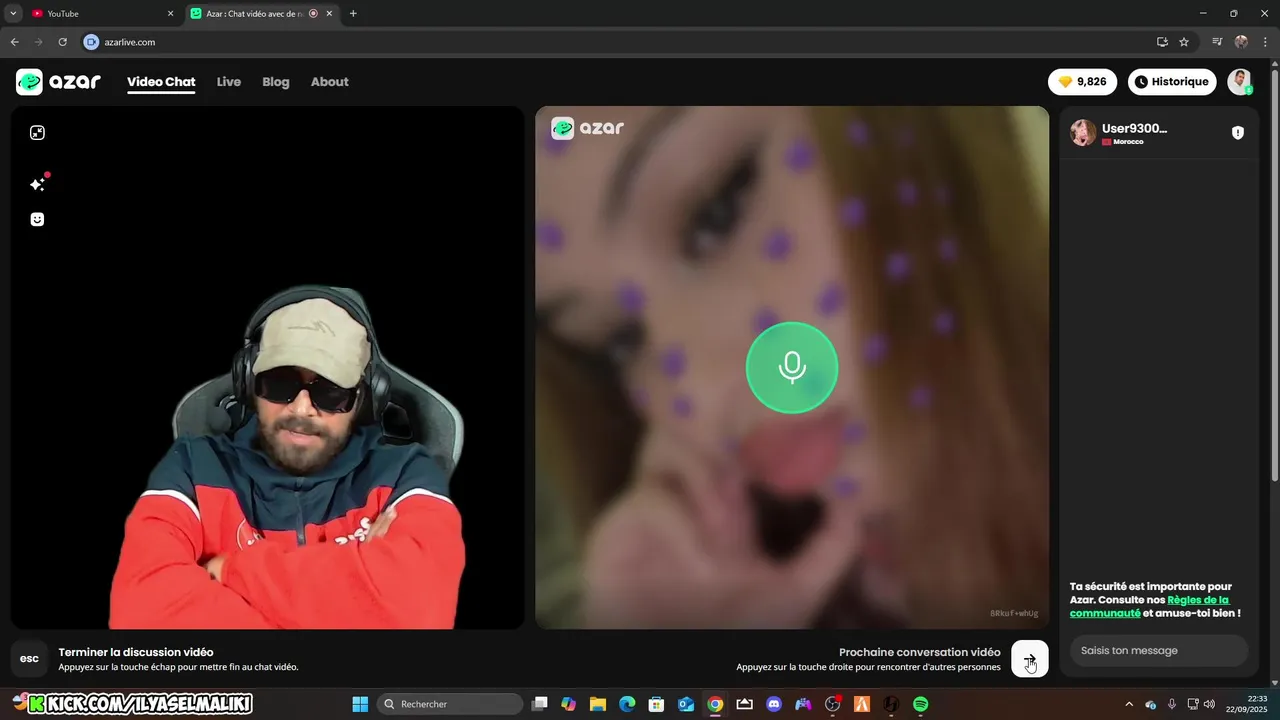Go to the About page

329,82
